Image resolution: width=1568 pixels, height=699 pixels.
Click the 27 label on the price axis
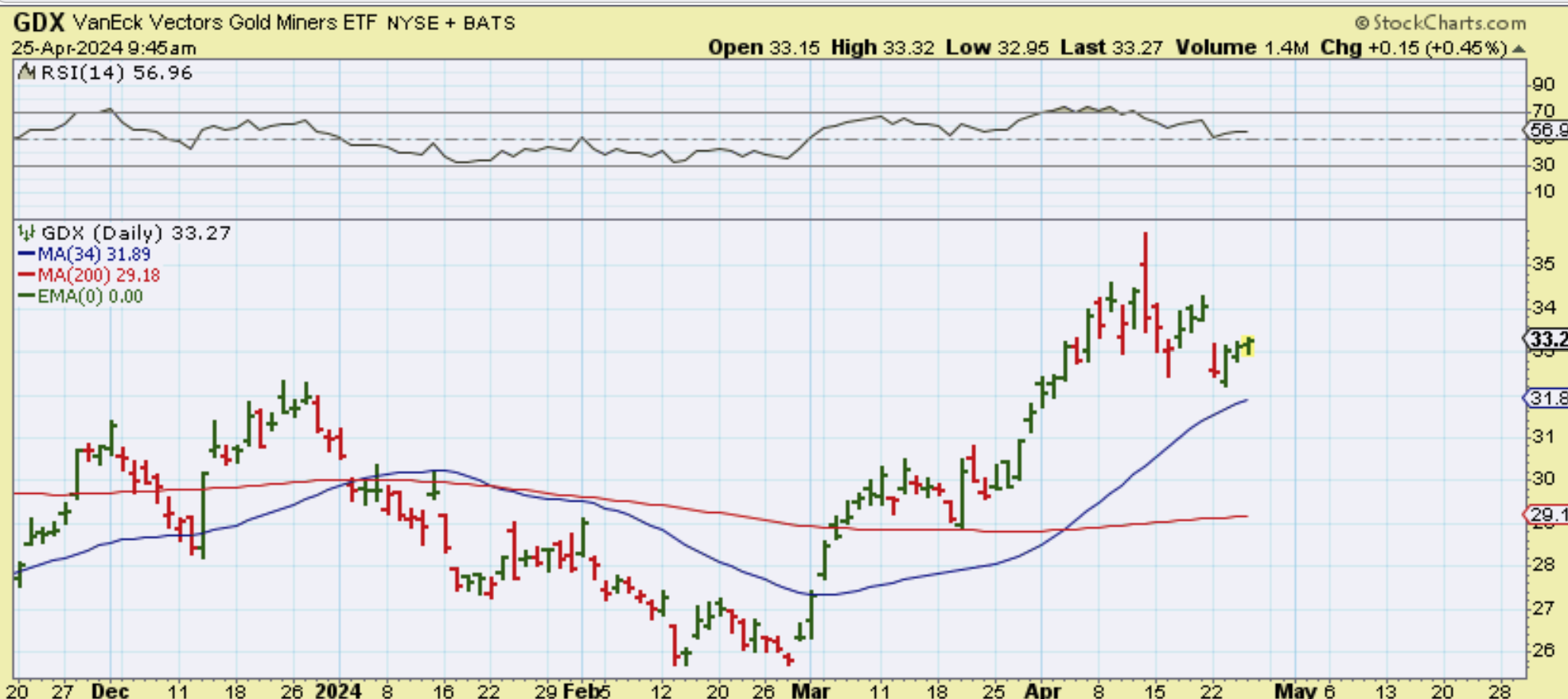coord(1543,608)
